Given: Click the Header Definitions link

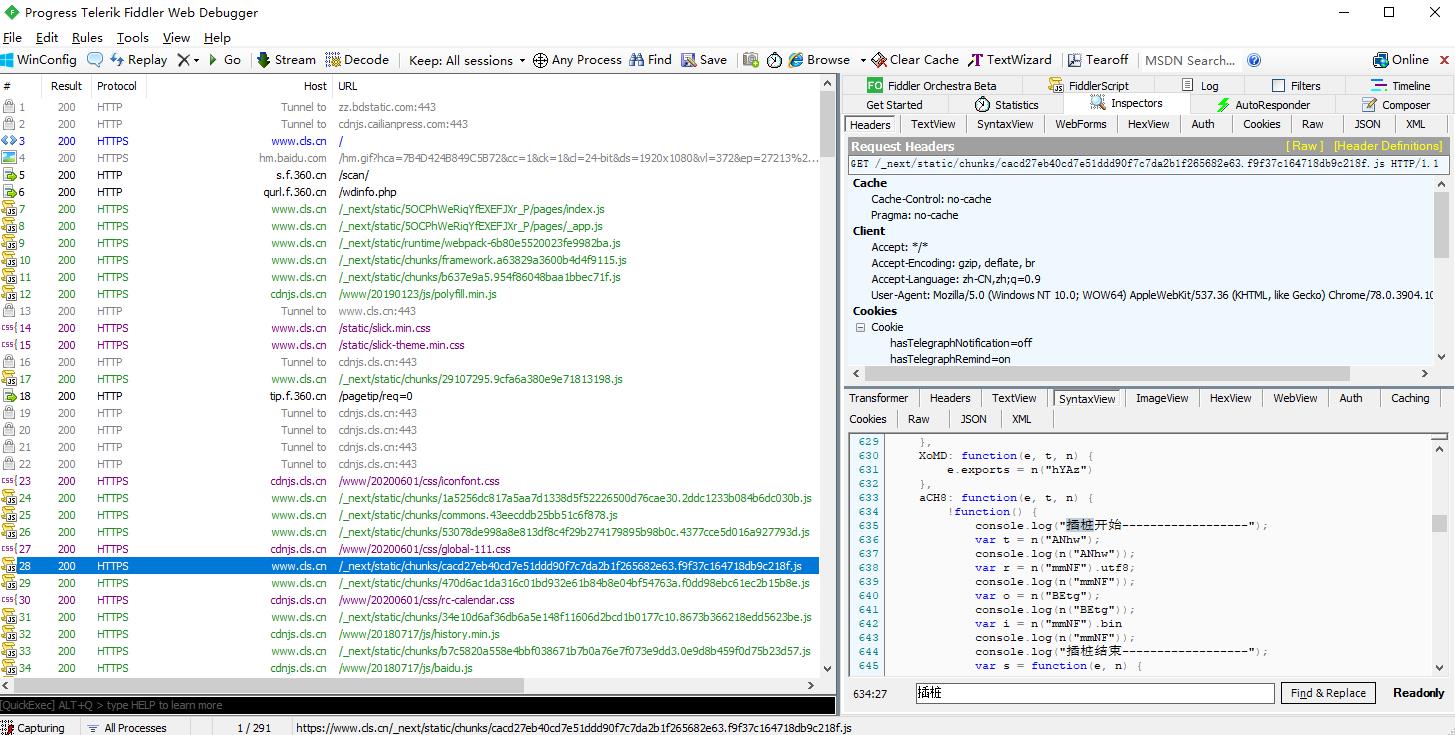Looking at the screenshot, I should tap(1388, 146).
